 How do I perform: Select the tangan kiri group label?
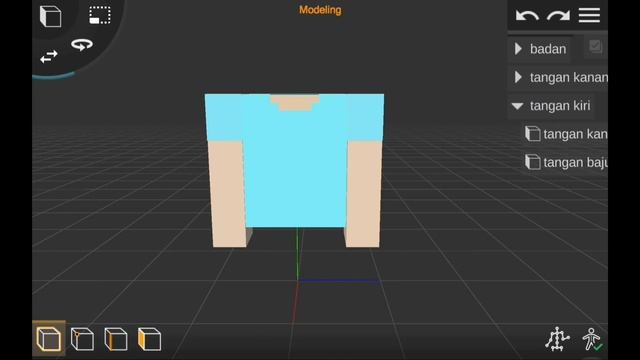[560, 106]
